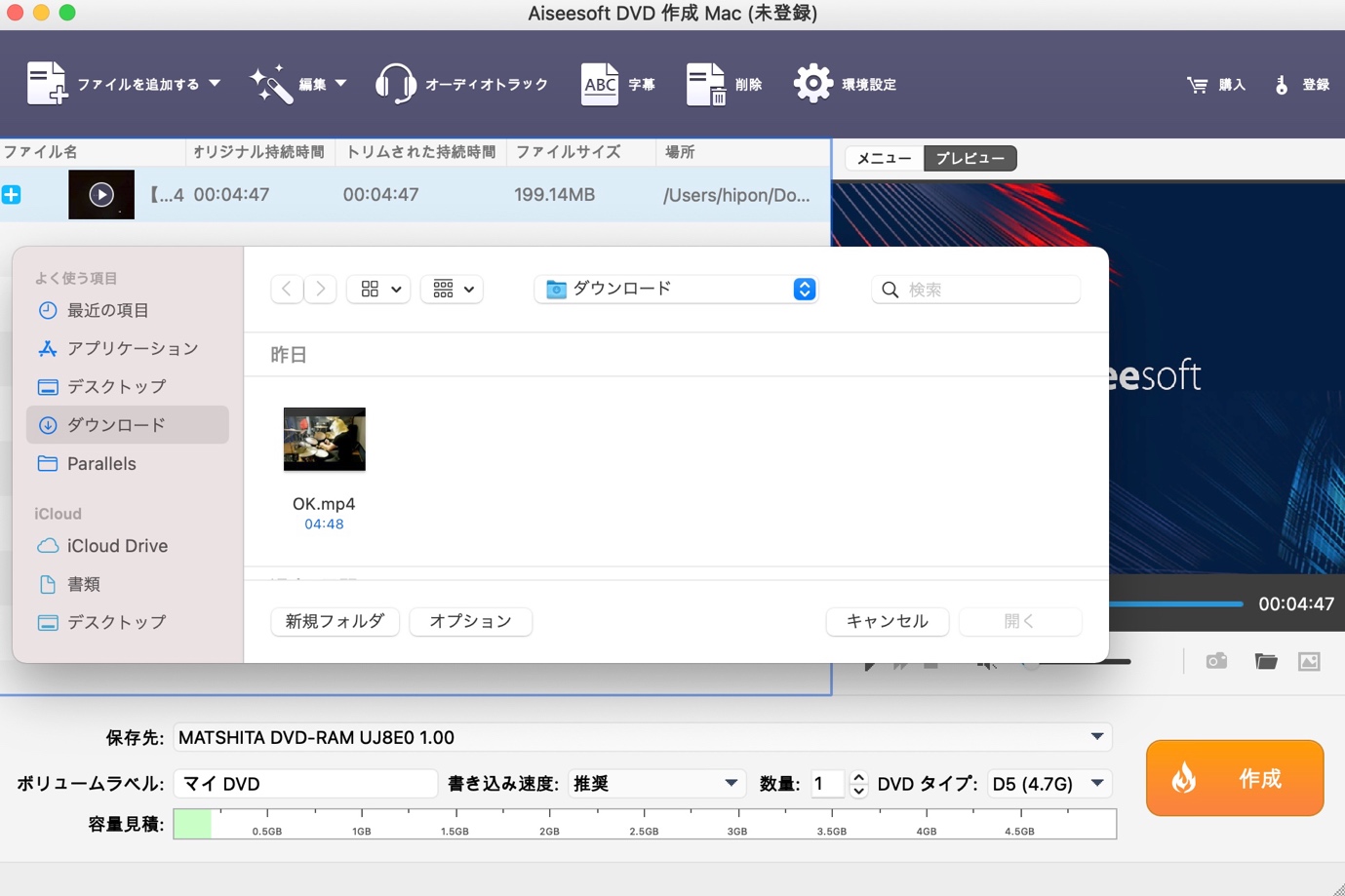Click the 検索 search field
Screen dimensions: 1345x896
pyautogui.click(x=976, y=290)
